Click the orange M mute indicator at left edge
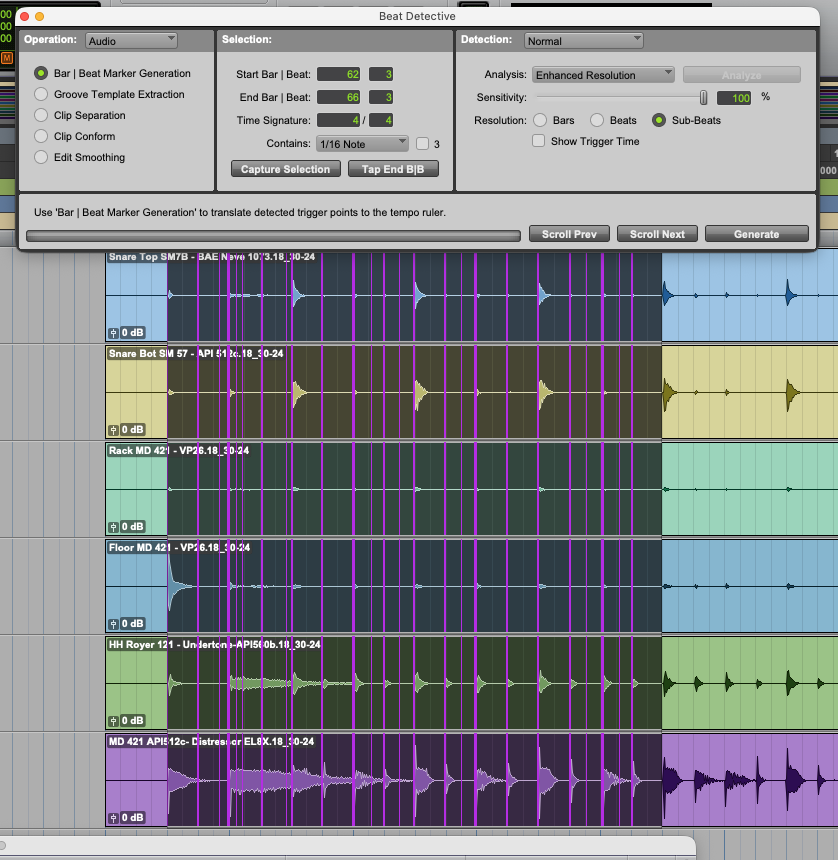Viewport: 838px width, 860px height. (7, 58)
